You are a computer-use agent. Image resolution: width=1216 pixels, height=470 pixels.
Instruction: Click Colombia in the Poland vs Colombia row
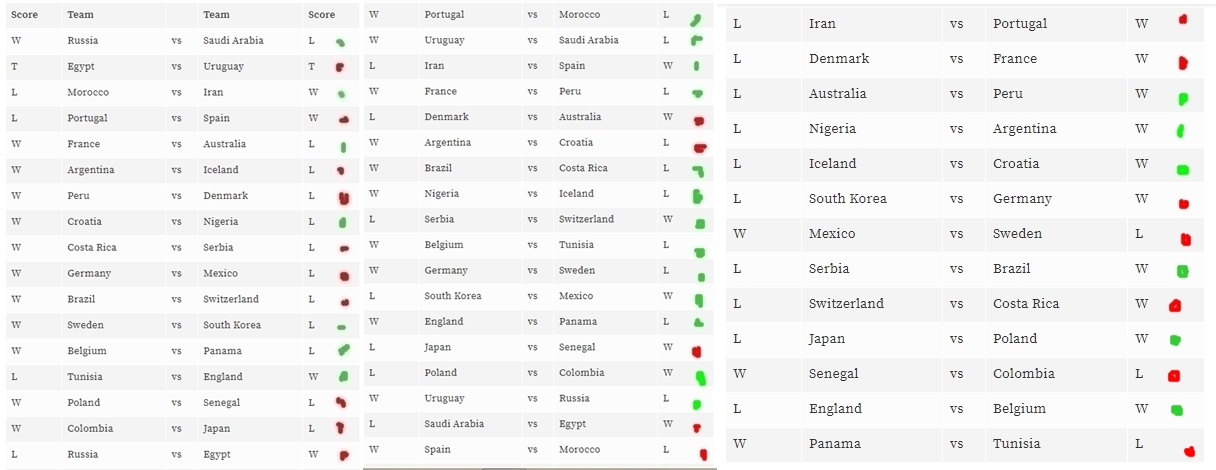point(581,372)
